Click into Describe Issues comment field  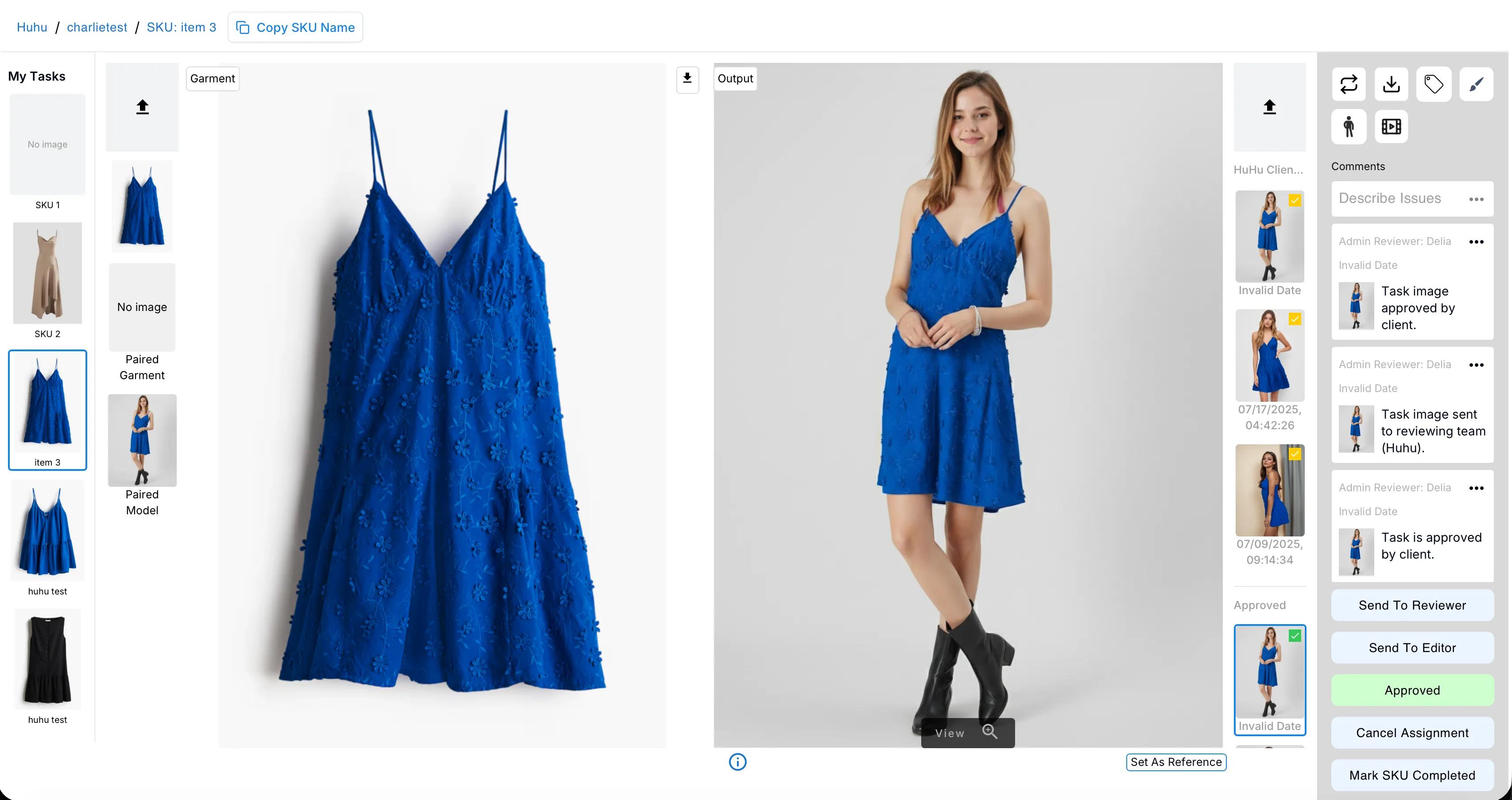pos(1400,198)
